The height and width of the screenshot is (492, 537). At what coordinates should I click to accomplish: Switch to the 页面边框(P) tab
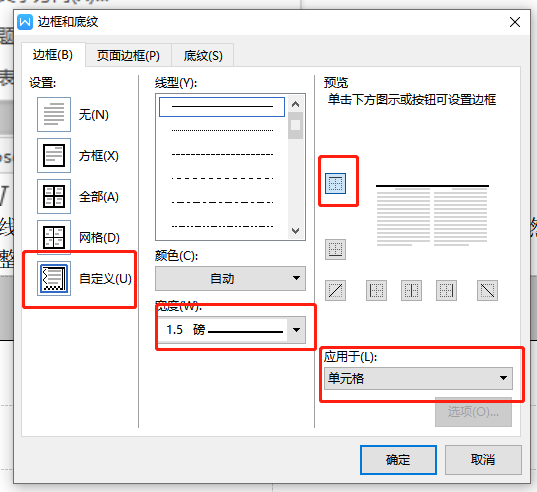tap(128, 55)
